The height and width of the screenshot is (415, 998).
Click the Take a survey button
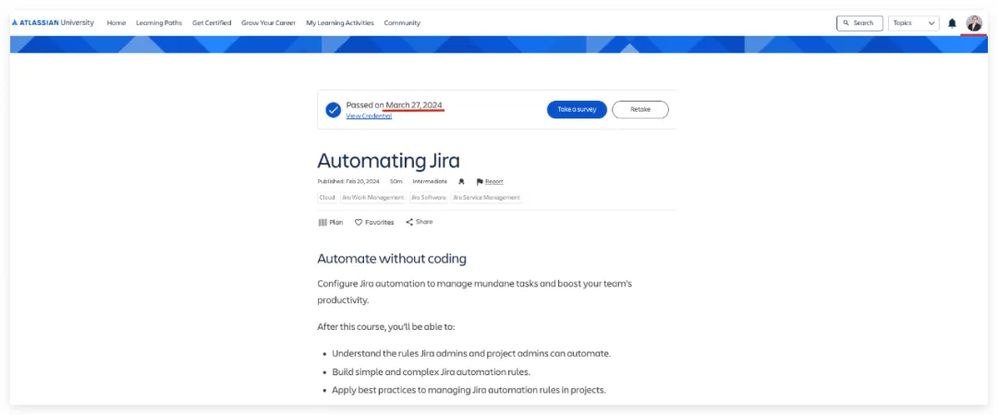point(577,109)
